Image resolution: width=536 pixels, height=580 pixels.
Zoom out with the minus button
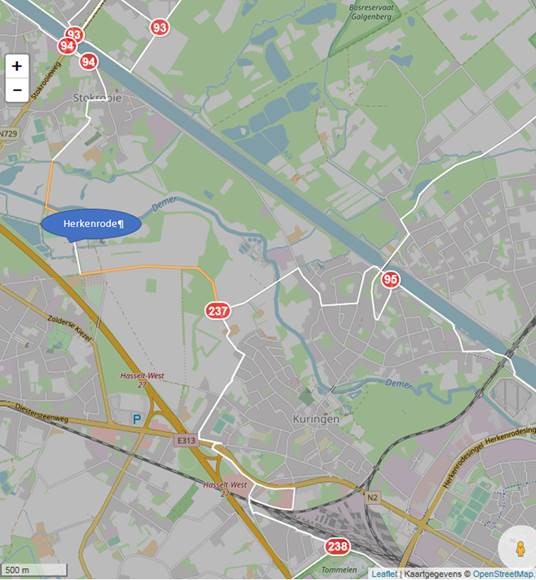pos(17,90)
